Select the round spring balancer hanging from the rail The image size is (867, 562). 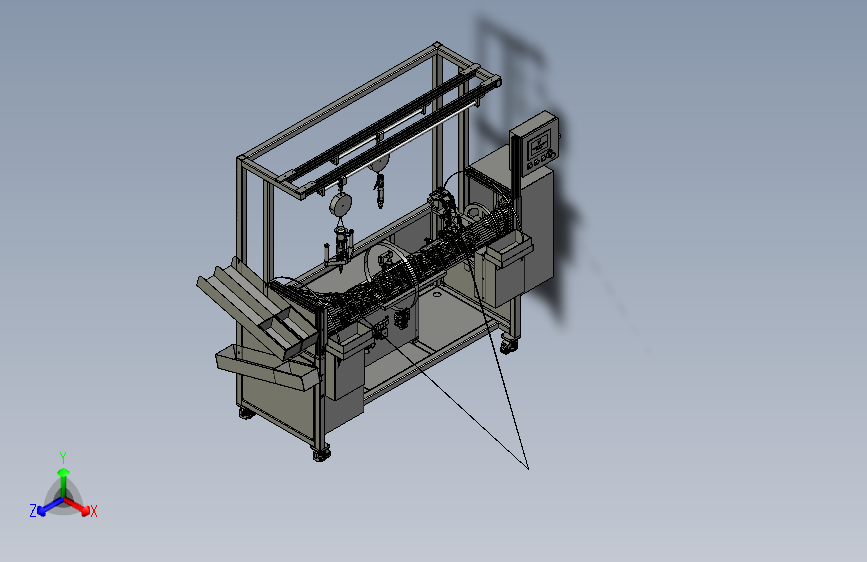pyautogui.click(x=341, y=205)
